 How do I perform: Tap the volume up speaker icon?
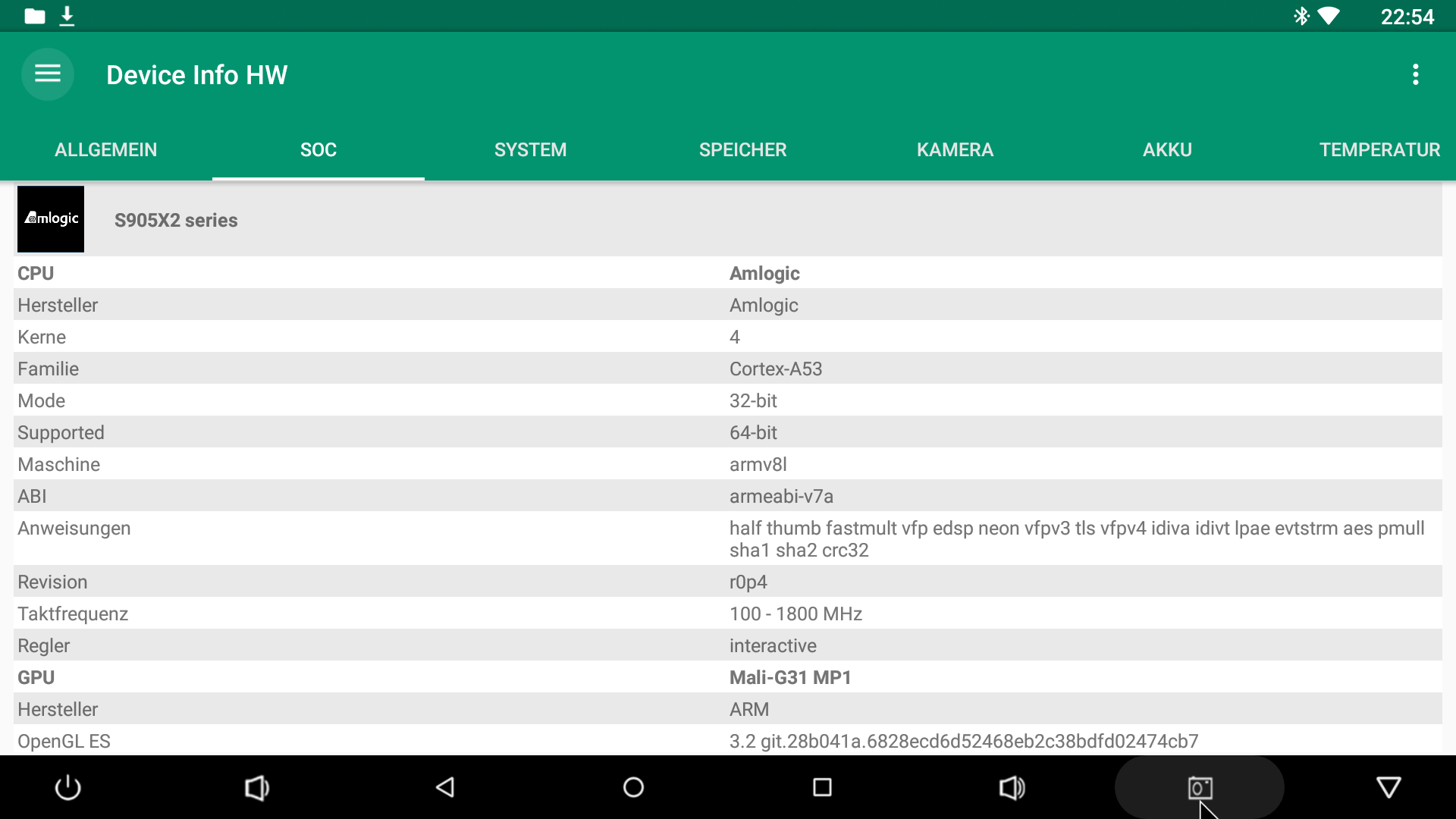[1012, 787]
